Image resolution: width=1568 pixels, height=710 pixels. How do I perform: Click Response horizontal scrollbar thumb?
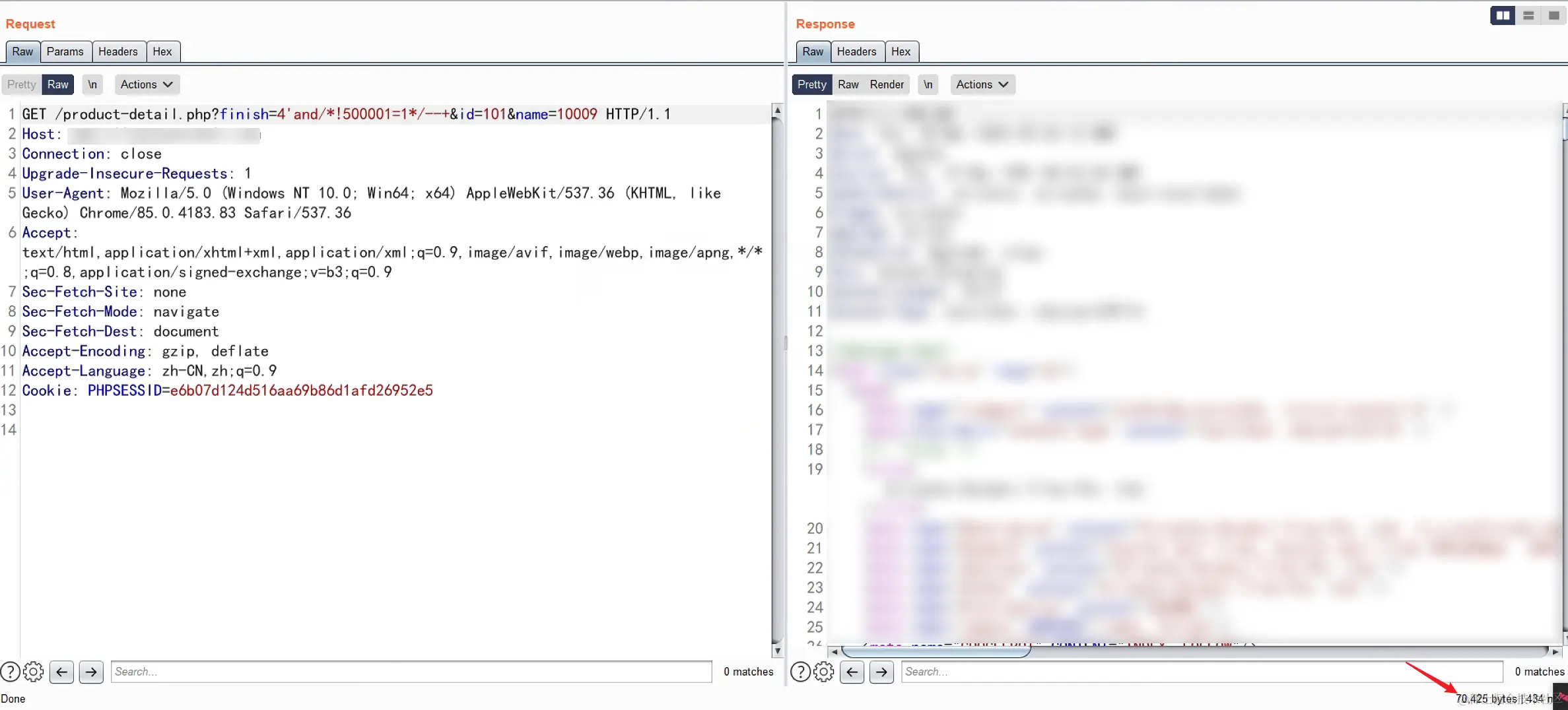tap(936, 651)
